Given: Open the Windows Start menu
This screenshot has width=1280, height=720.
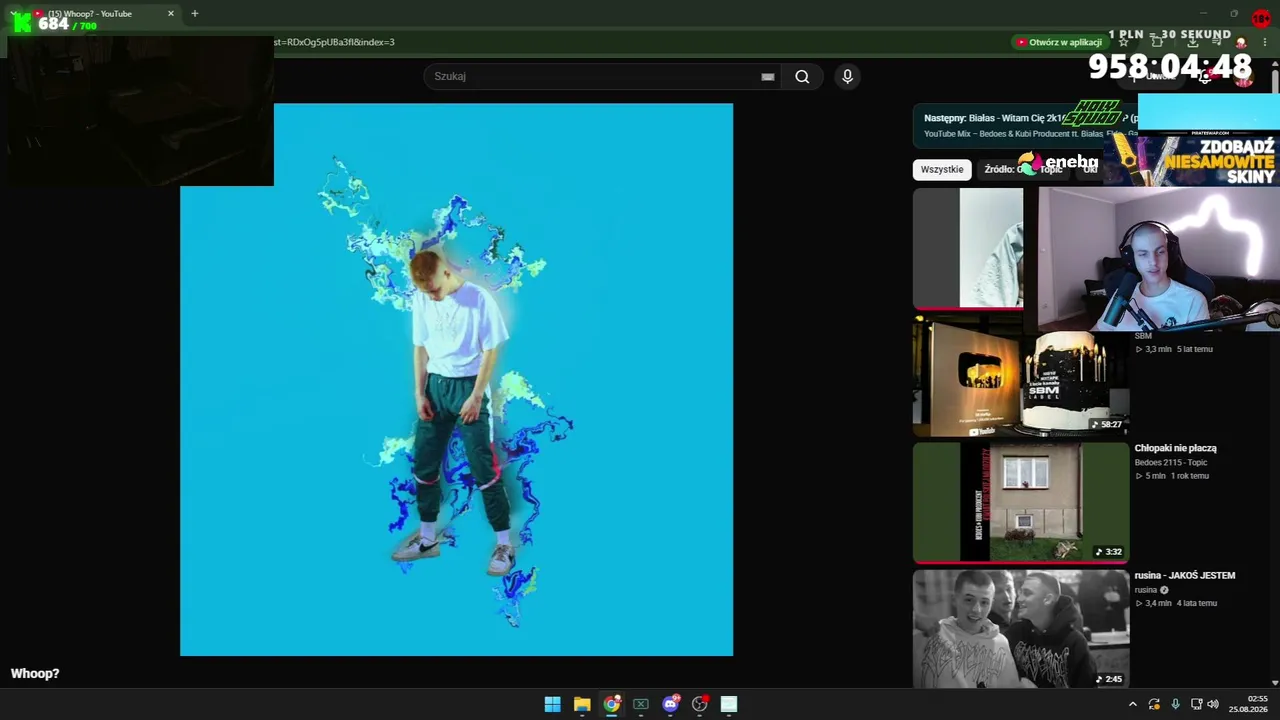Looking at the screenshot, I should [552, 704].
